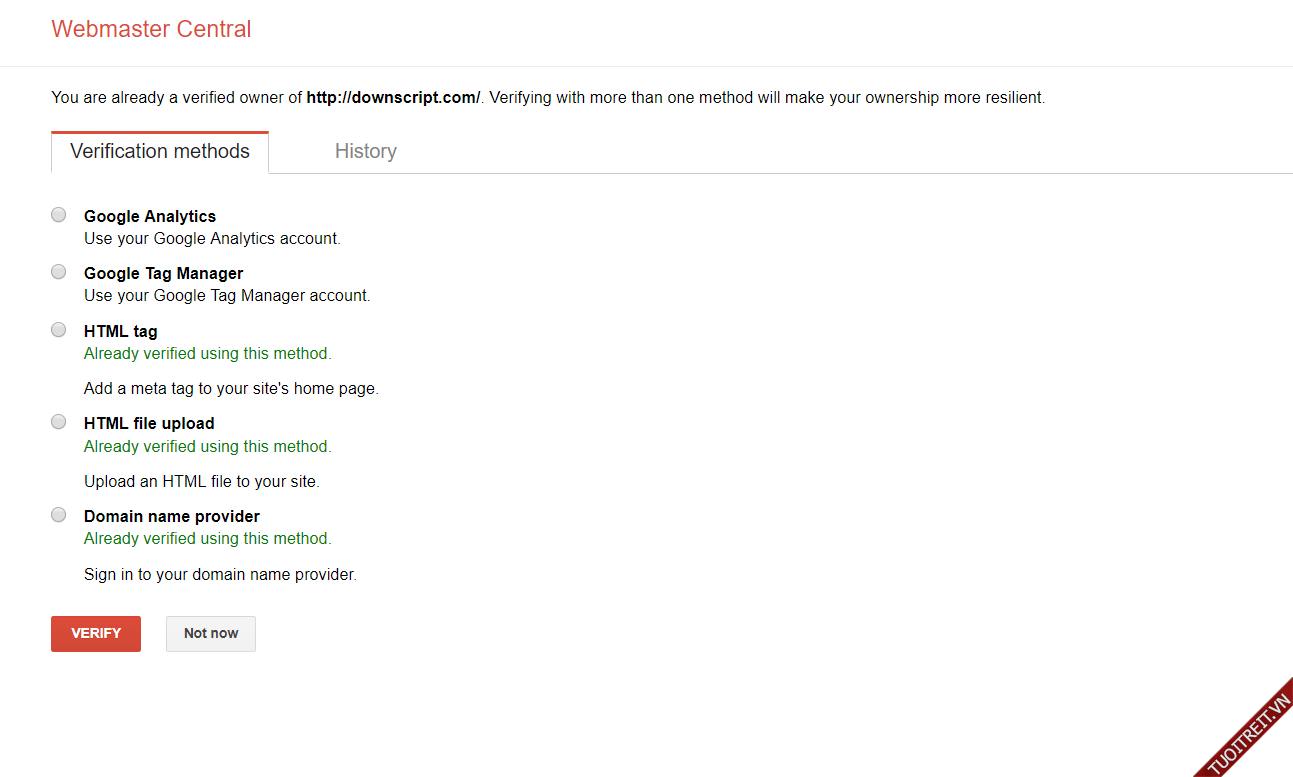Click 'Already verified' status under Domain name provider
This screenshot has height=777, width=1293.
pos(208,539)
